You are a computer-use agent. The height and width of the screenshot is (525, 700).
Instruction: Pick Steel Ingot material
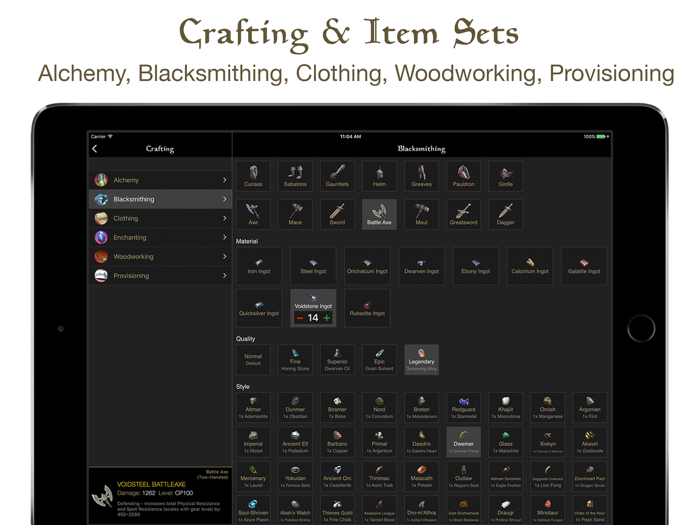click(313, 266)
